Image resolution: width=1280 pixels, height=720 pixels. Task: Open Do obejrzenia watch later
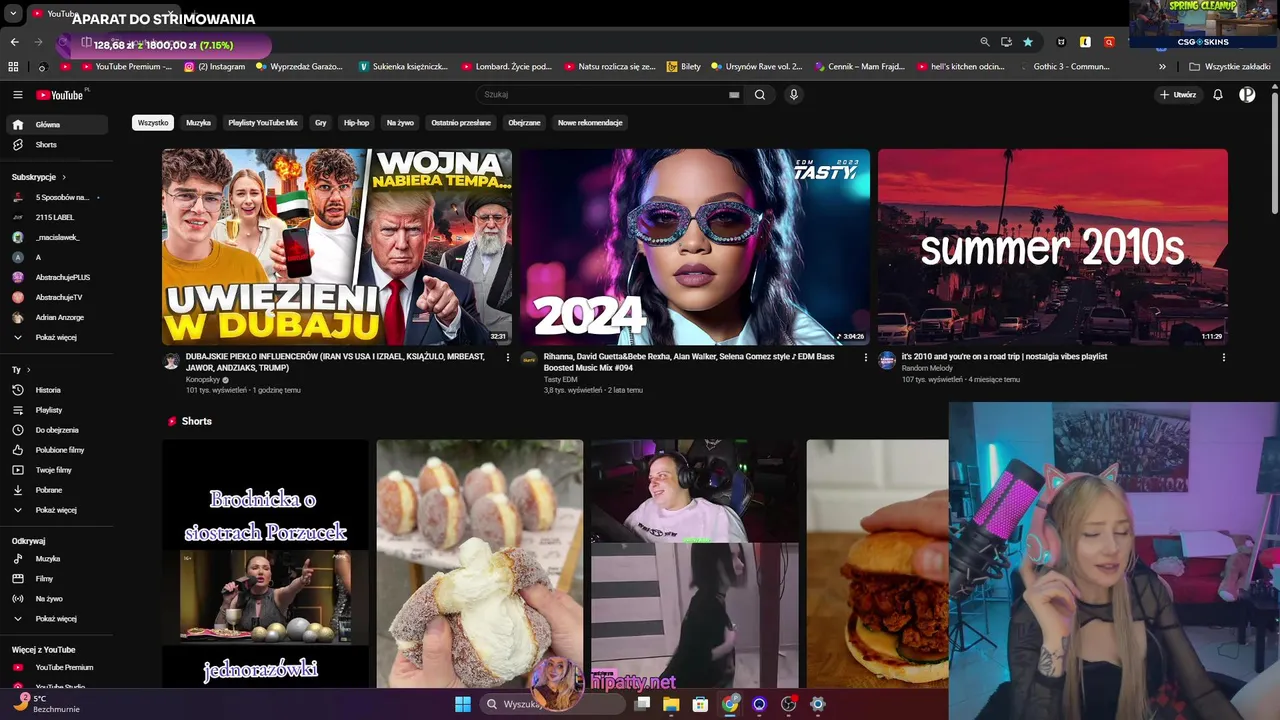[x=56, y=430]
